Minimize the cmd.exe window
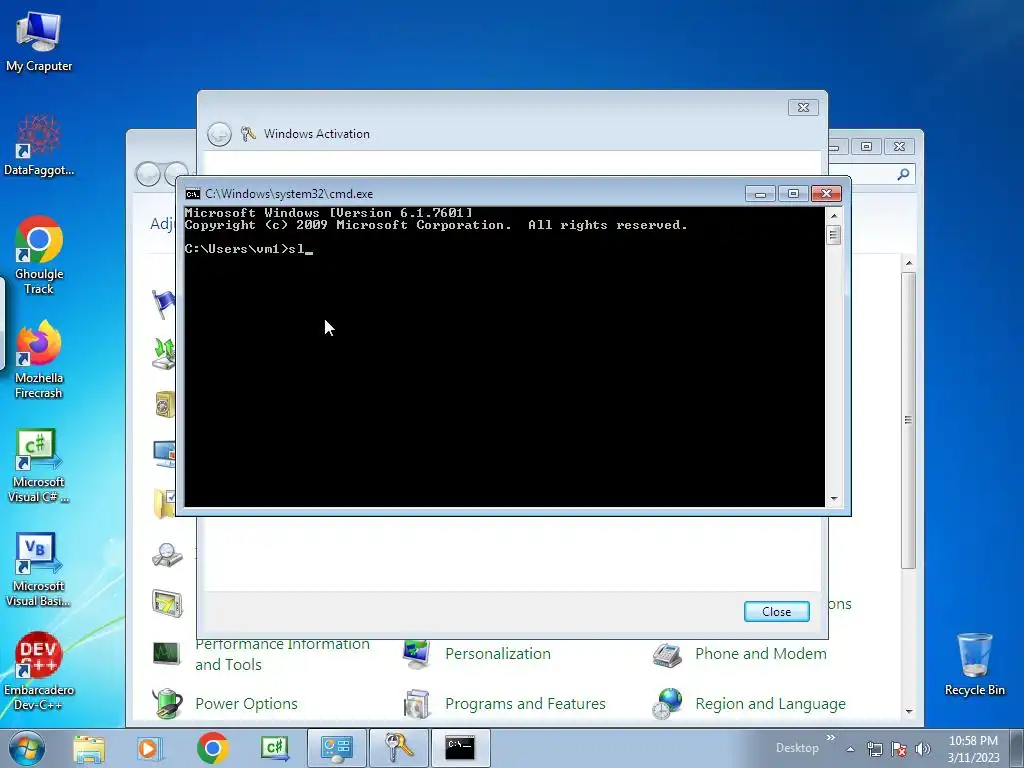Screen dimensions: 1024x768 760,194
